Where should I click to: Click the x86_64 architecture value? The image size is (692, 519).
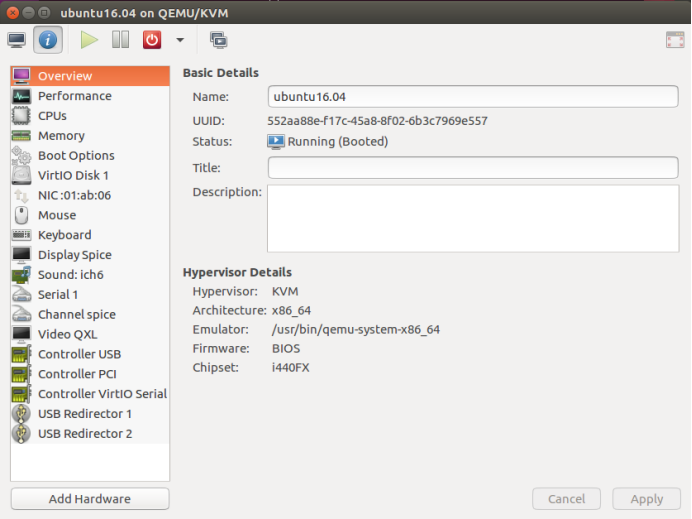pos(291,311)
